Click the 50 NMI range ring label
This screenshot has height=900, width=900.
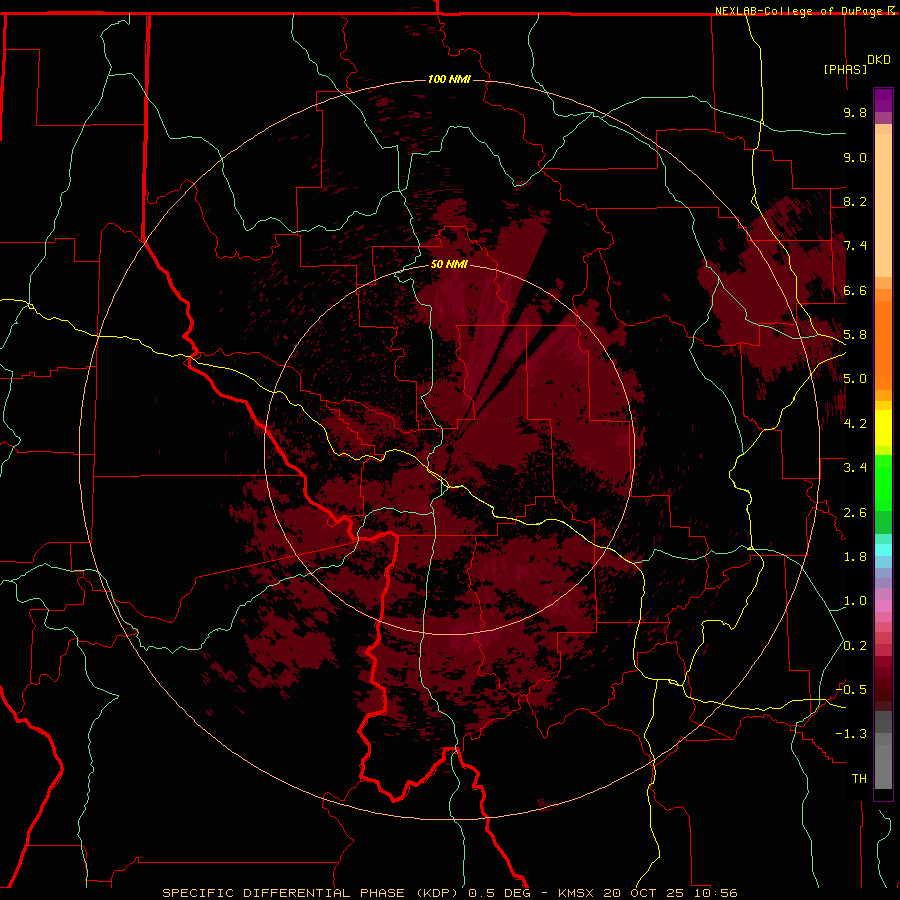[x=449, y=265]
